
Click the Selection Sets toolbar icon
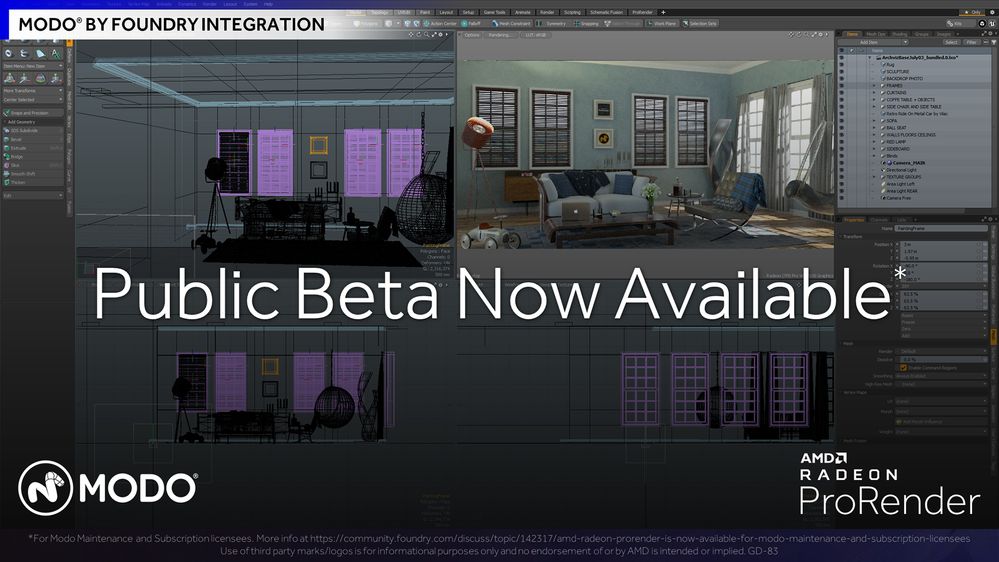[x=686, y=24]
